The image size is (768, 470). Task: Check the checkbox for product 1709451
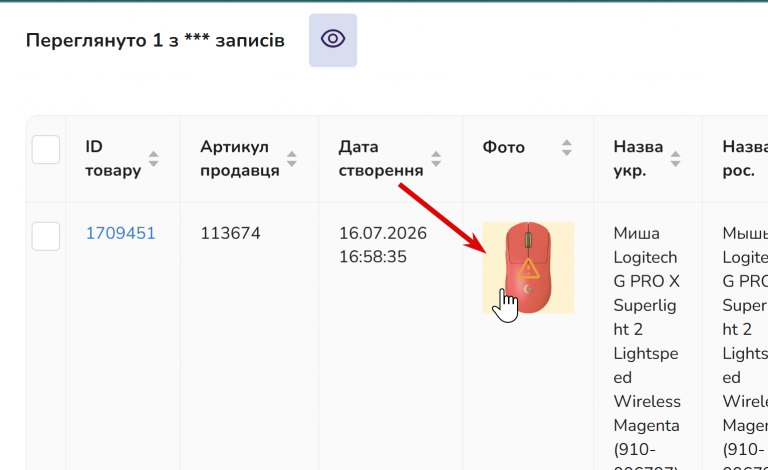coord(46,236)
